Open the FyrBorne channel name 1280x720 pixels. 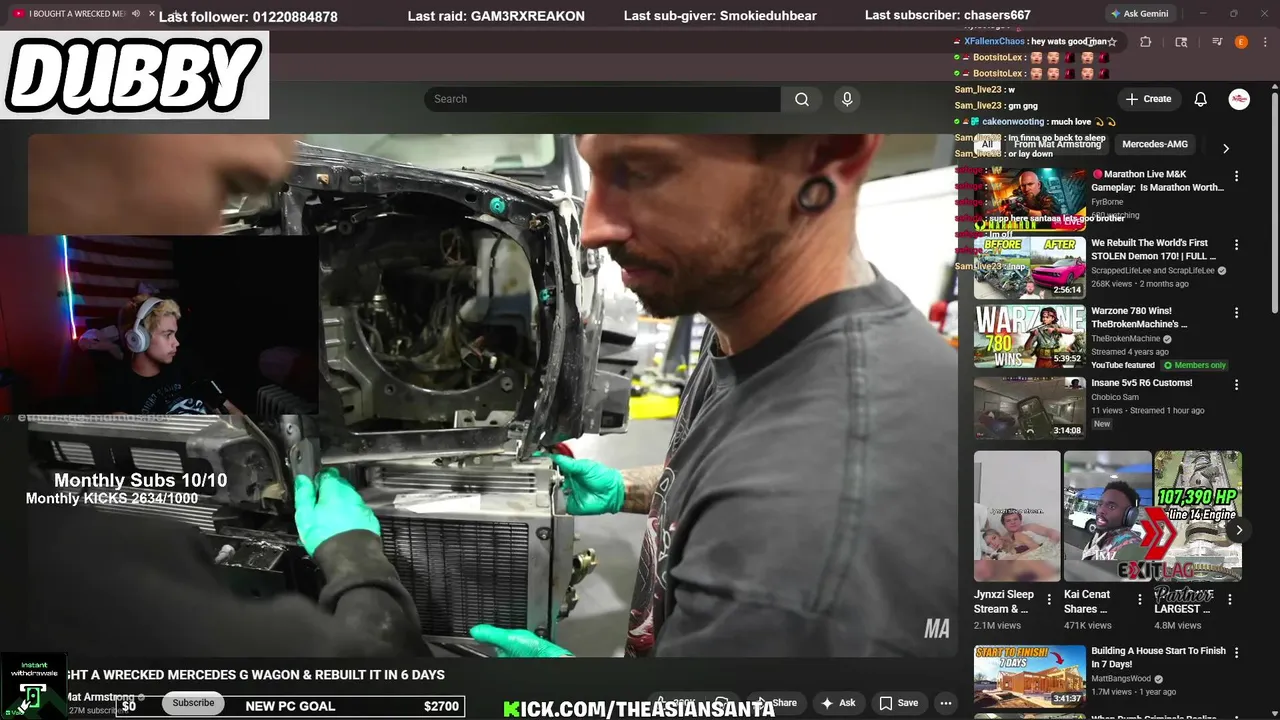tap(1107, 202)
